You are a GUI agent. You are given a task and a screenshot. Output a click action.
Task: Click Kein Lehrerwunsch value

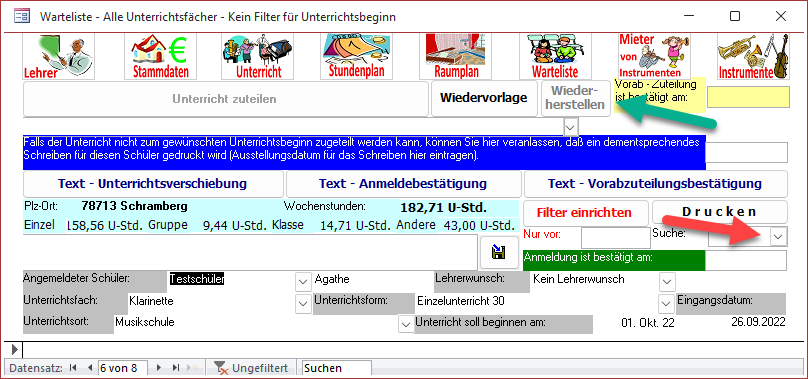(579, 279)
